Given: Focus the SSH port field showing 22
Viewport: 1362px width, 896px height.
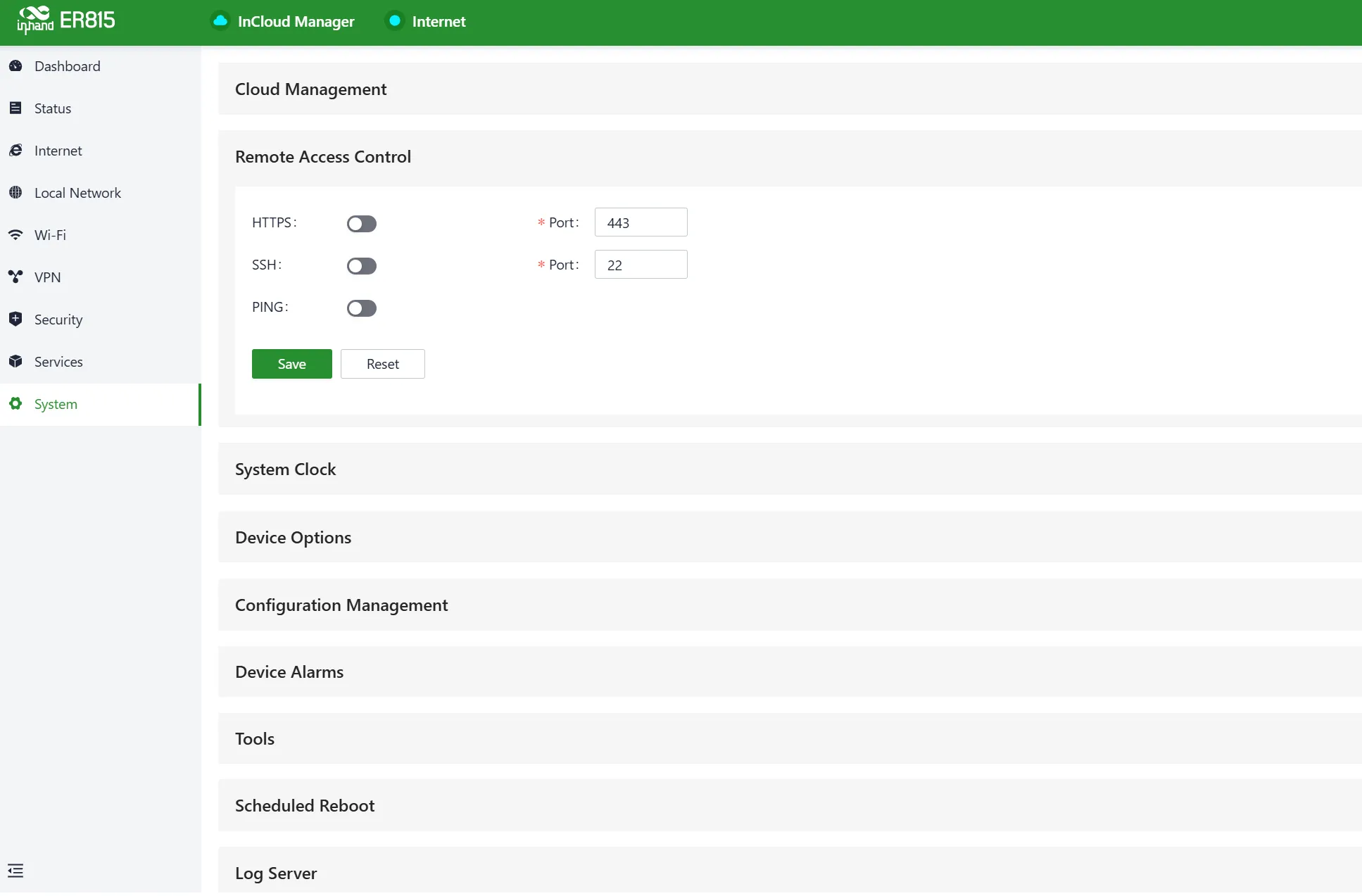Looking at the screenshot, I should 641,265.
